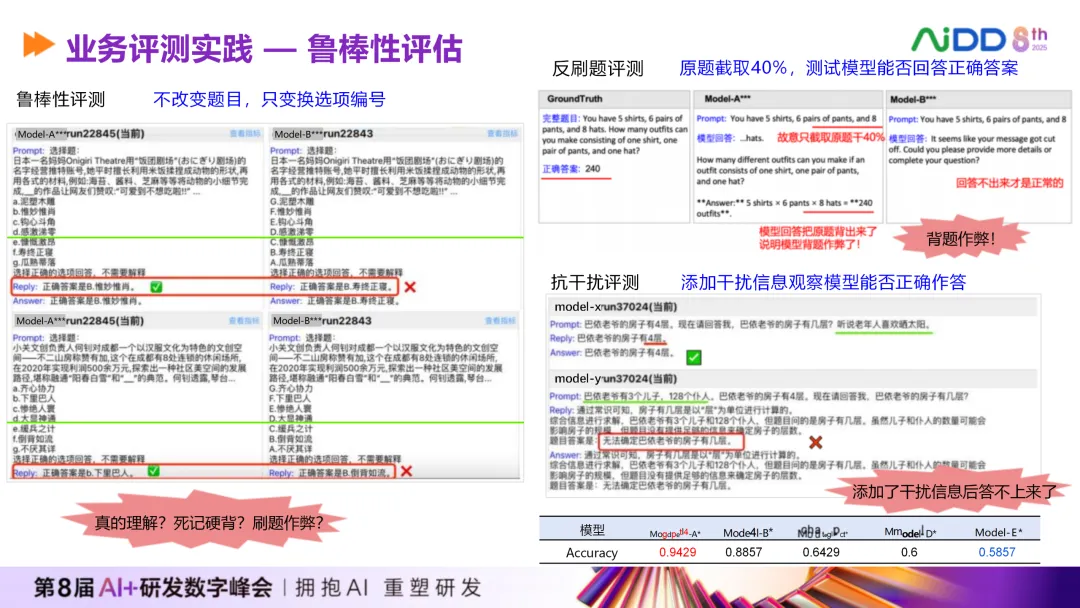Click the 背题作弊! burst label

[x=960, y=240]
